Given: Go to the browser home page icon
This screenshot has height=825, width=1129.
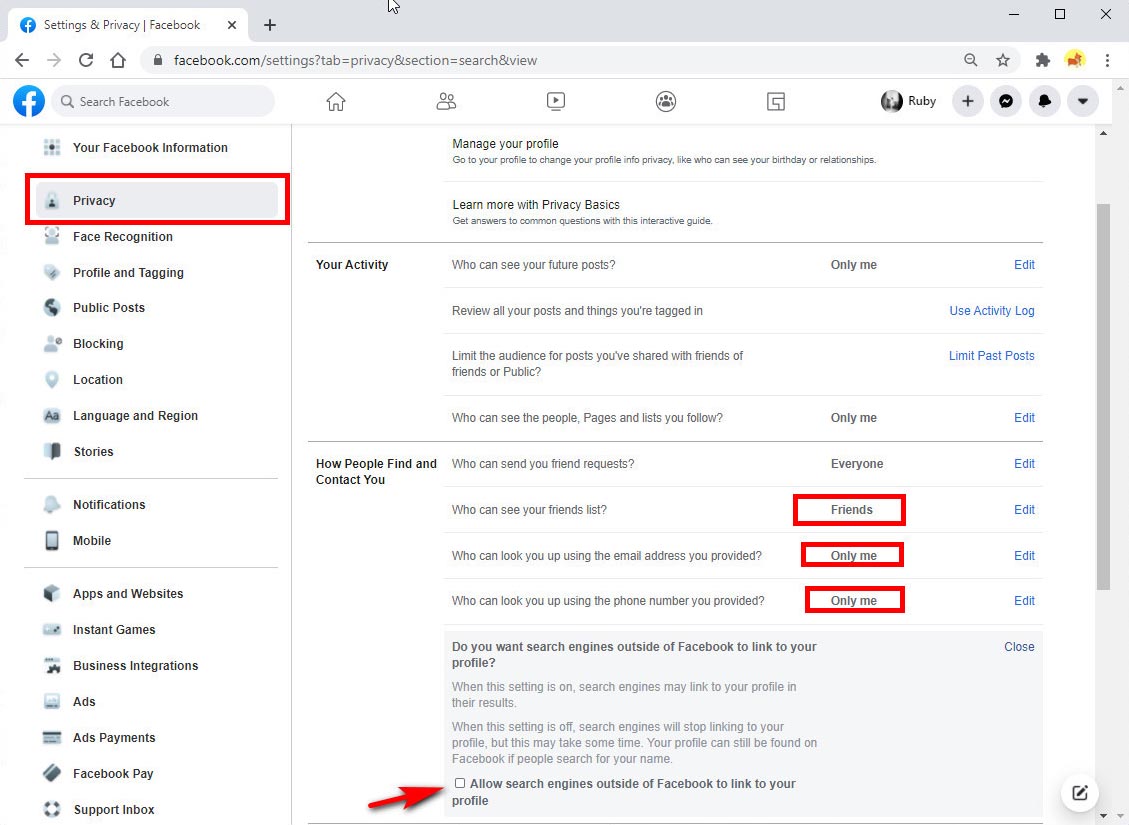Looking at the screenshot, I should [x=118, y=60].
